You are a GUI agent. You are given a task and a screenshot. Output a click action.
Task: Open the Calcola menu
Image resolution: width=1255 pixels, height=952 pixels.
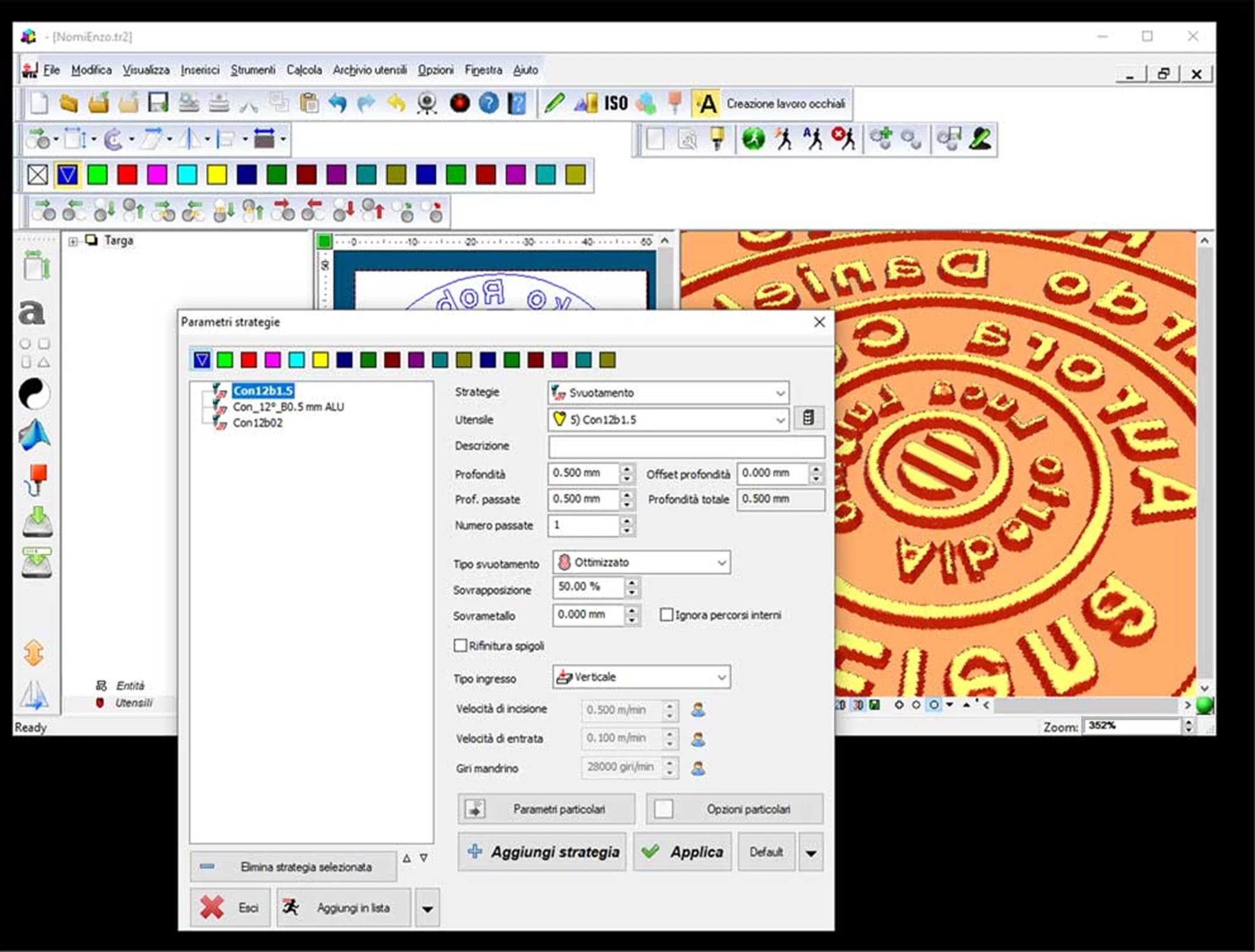coord(304,70)
